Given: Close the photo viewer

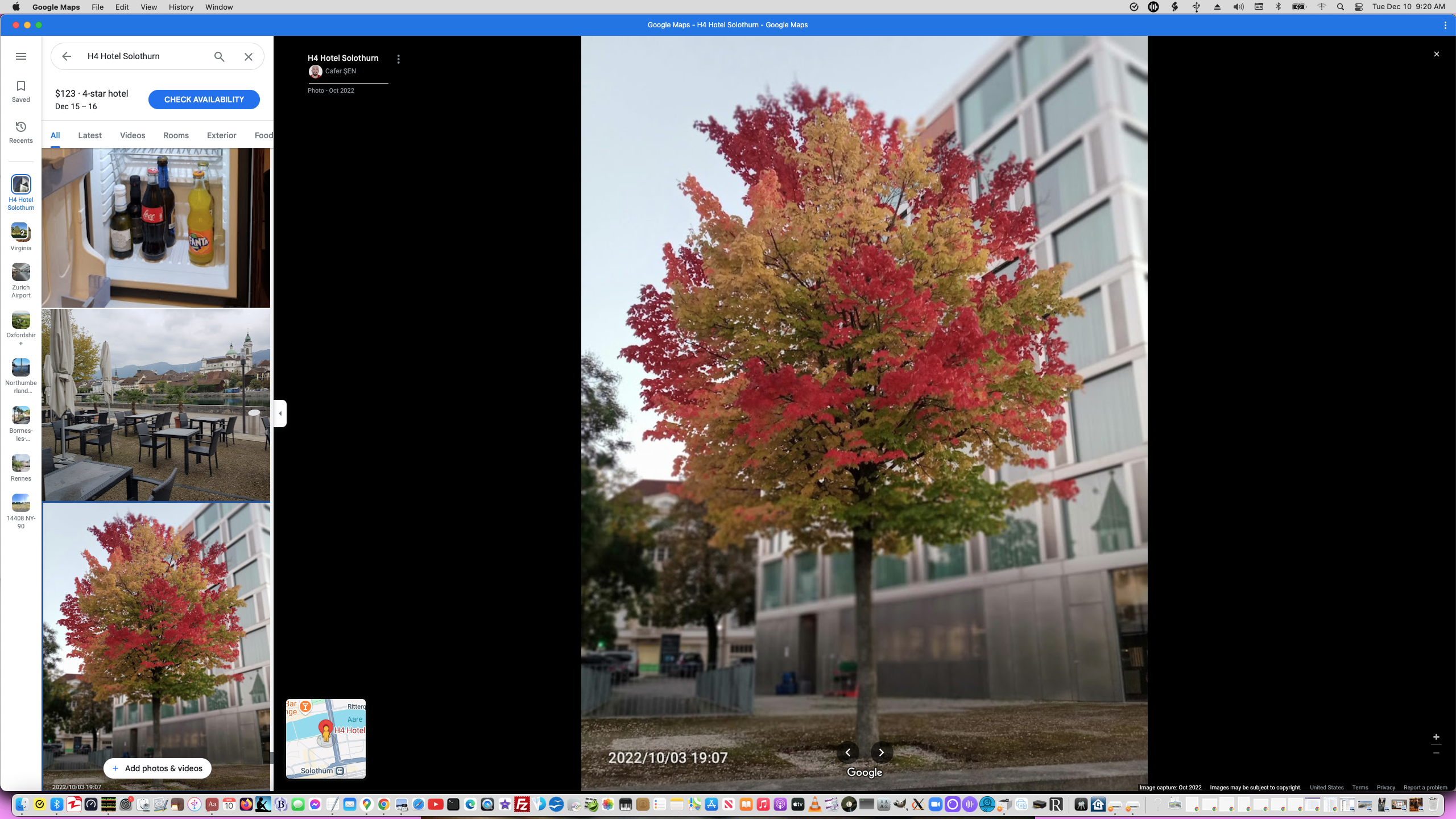Looking at the screenshot, I should [x=1436, y=54].
